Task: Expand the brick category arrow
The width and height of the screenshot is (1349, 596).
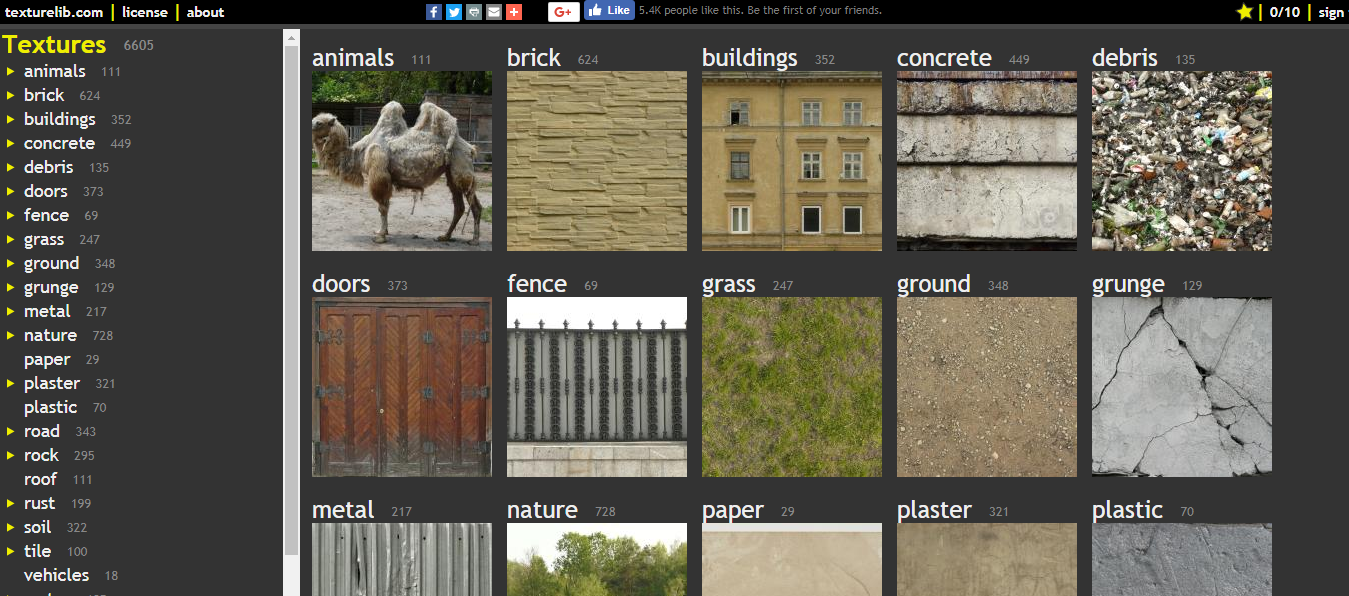Action: pyautogui.click(x=10, y=95)
